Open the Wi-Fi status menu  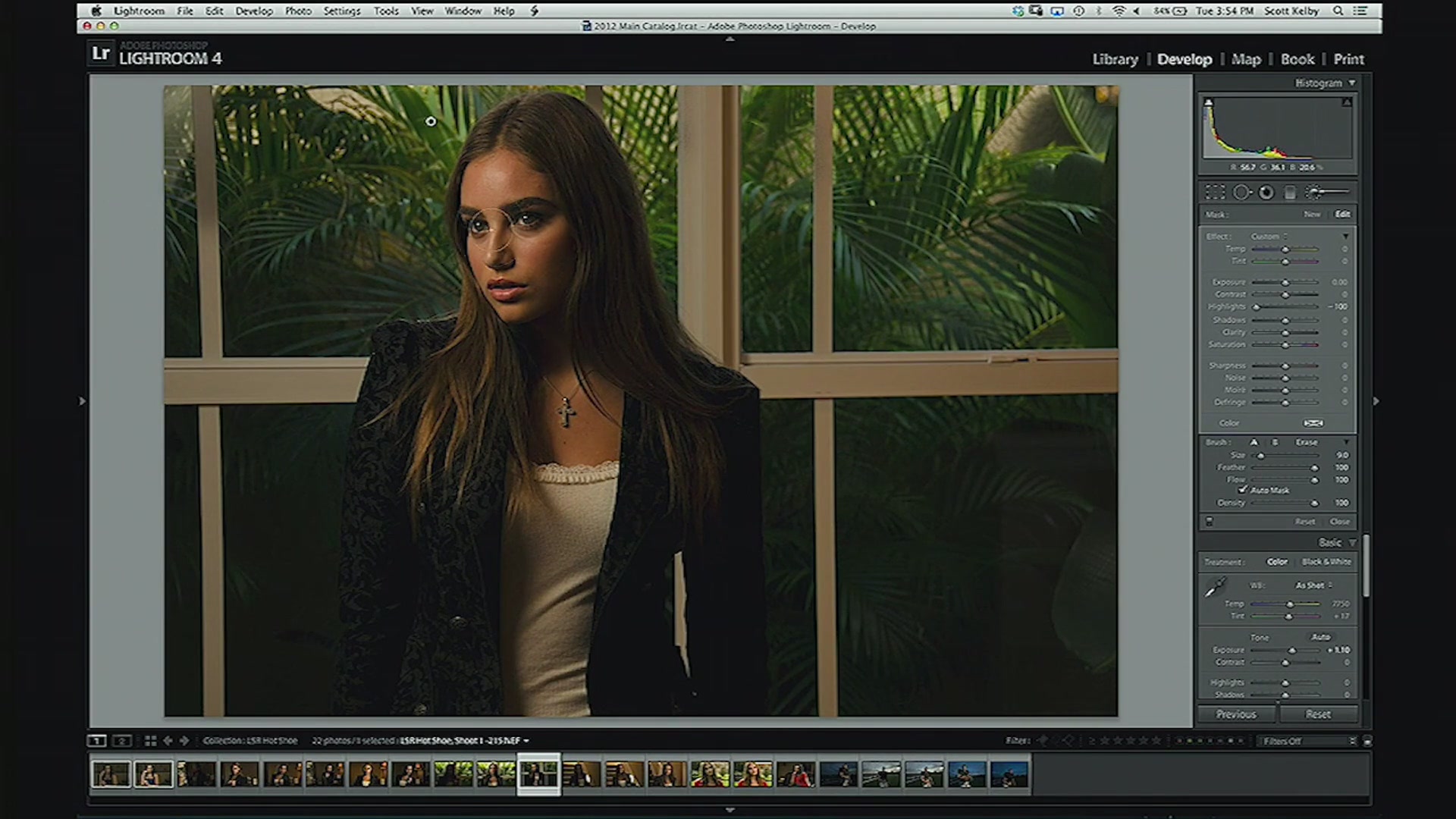click(1119, 11)
